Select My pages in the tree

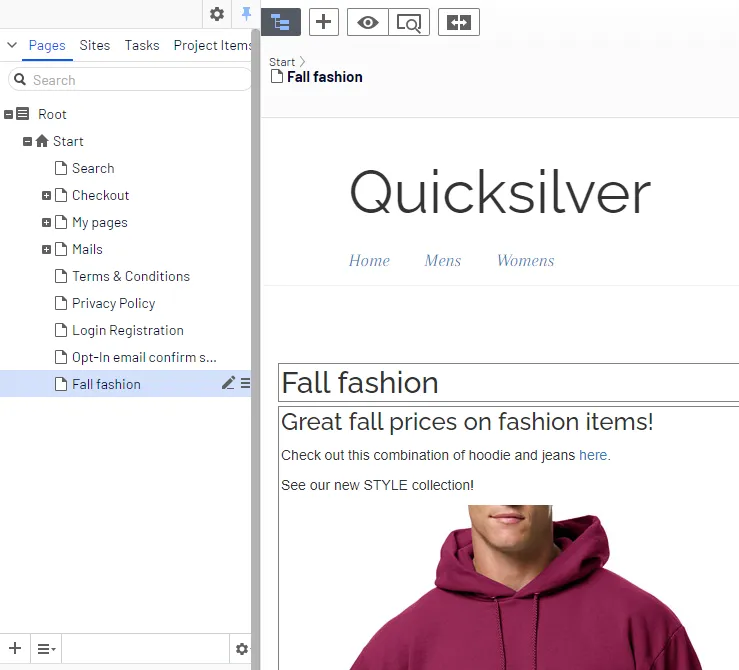coord(100,222)
